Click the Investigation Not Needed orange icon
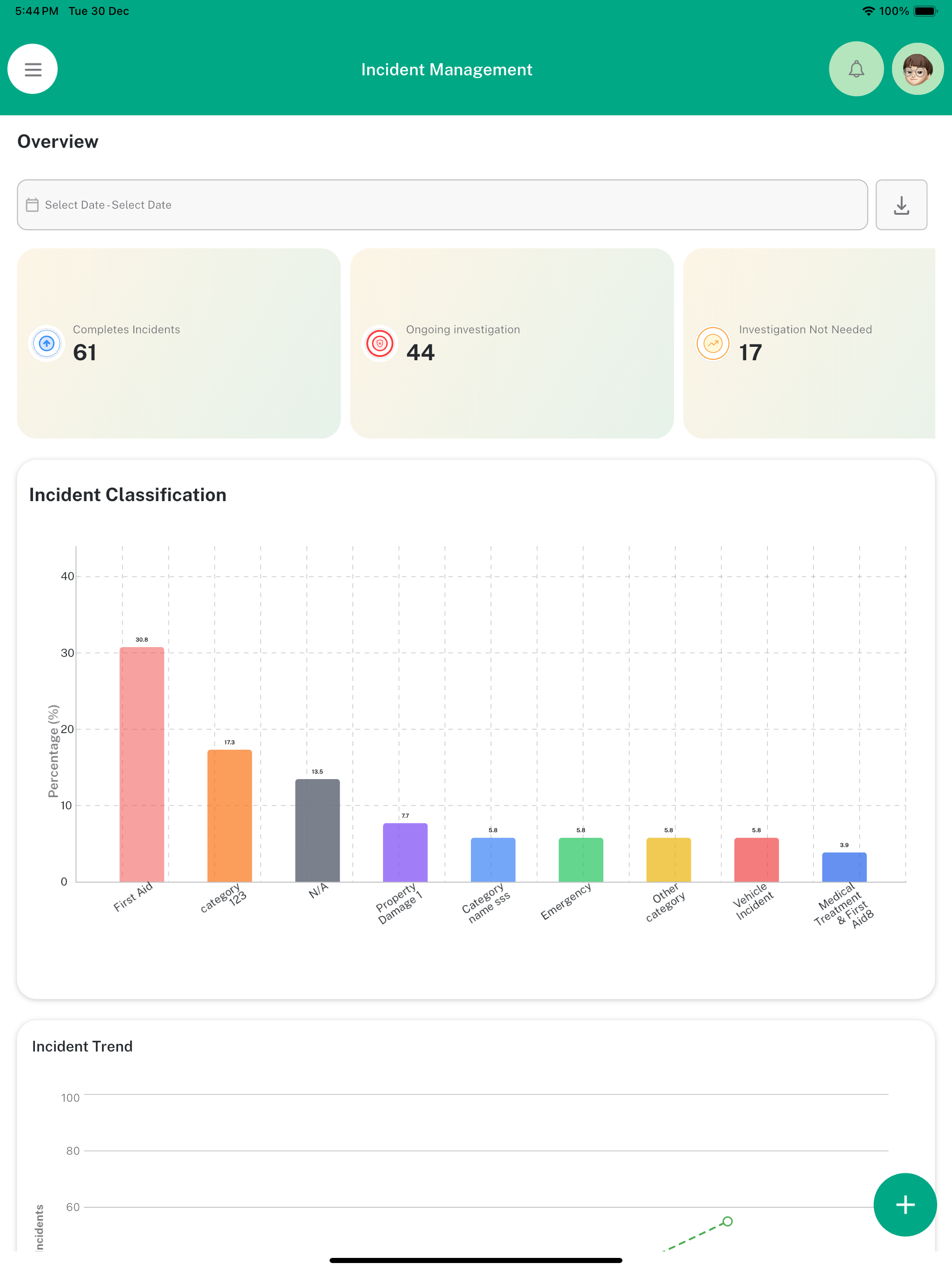 [x=713, y=344]
